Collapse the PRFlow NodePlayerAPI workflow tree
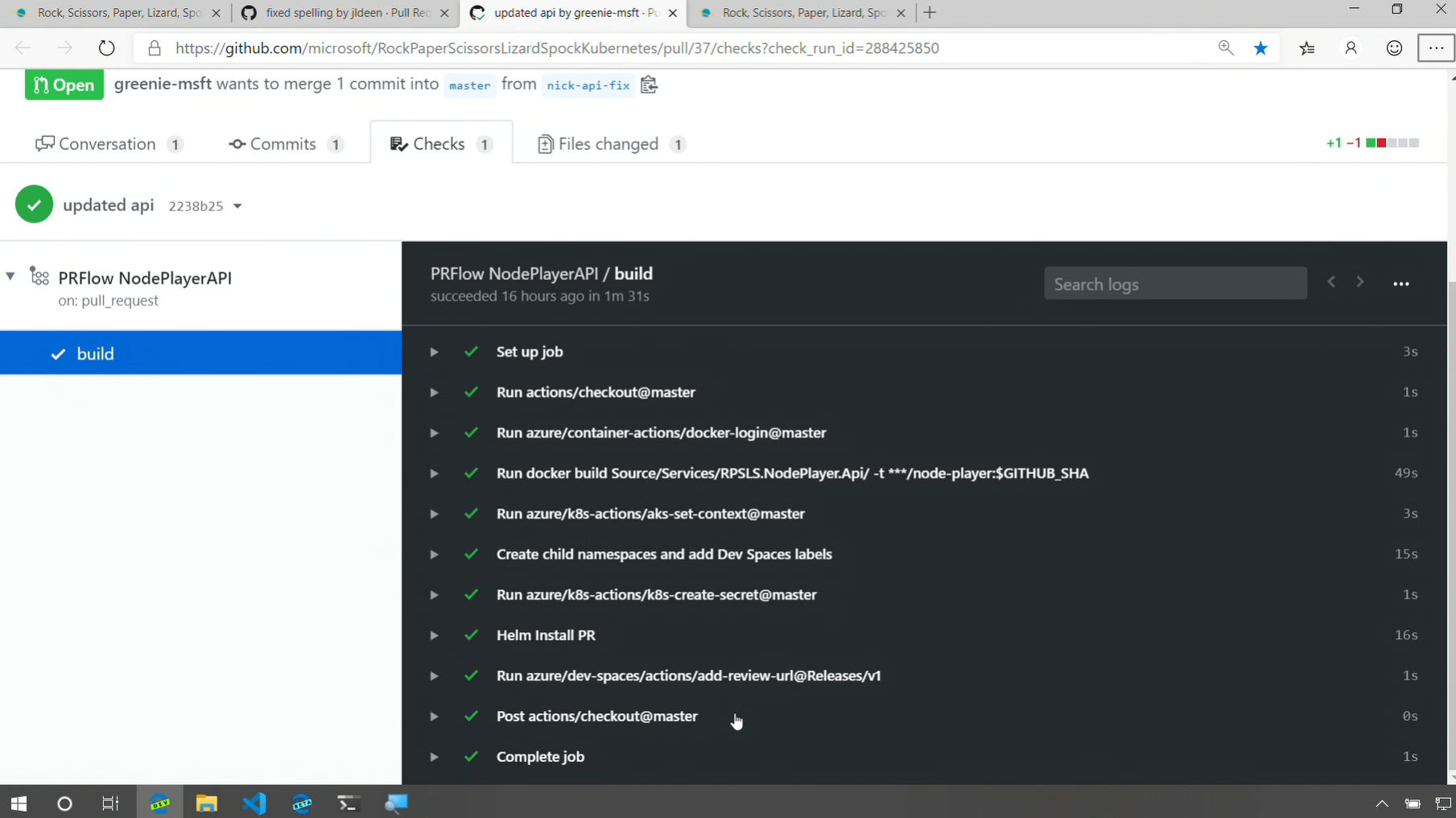1456x818 pixels. pos(10,276)
